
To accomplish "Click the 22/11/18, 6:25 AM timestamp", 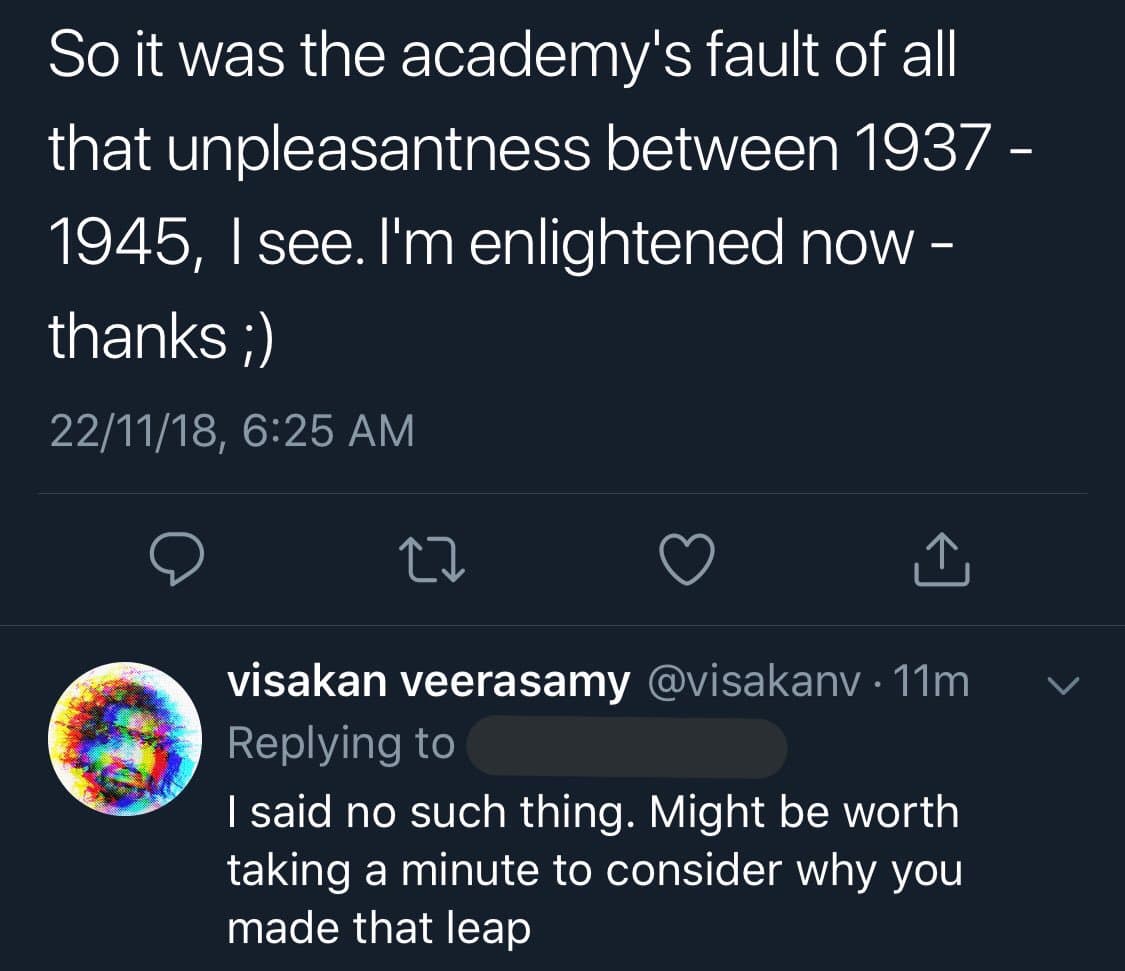I will pos(232,431).
